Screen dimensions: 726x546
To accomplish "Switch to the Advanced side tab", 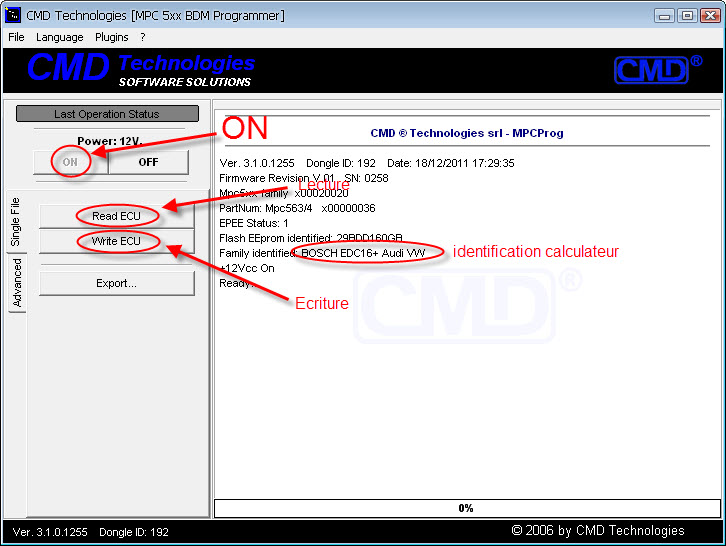I will click(17, 284).
